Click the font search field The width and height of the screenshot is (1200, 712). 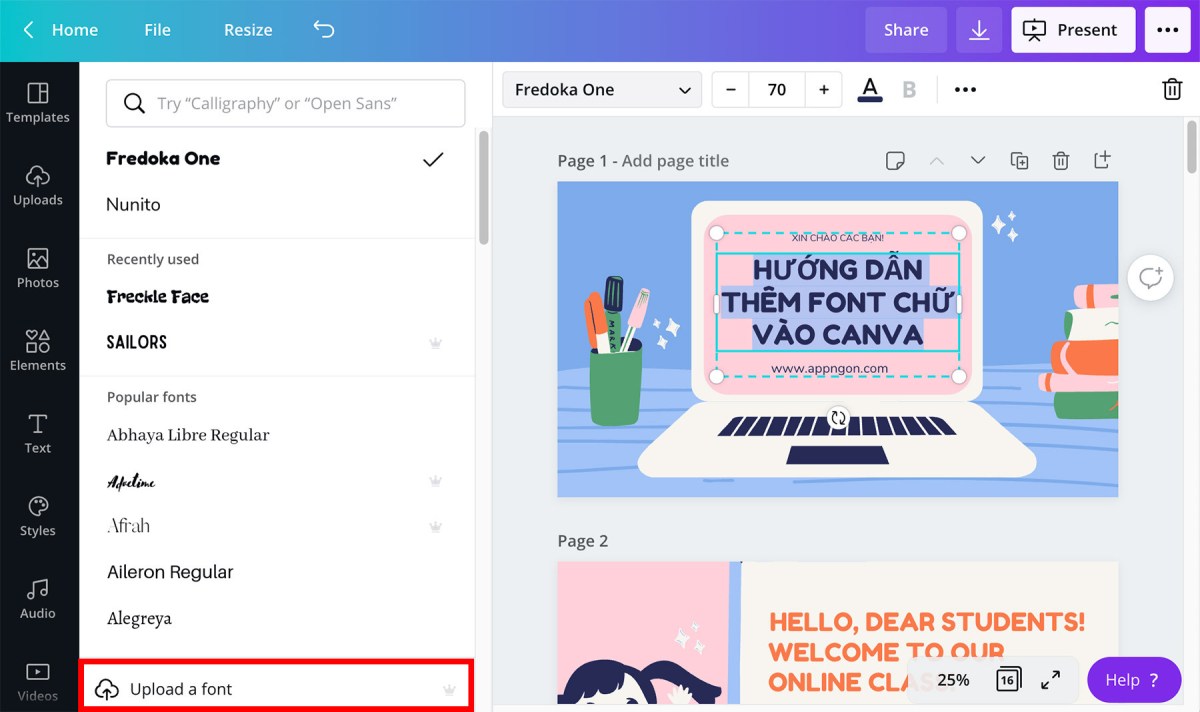(x=286, y=103)
